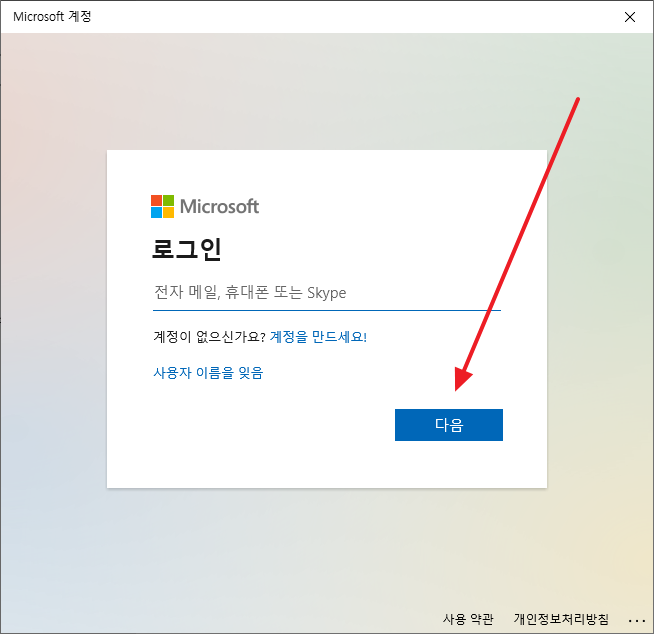Open the three-dots more options menu
The image size is (654, 634).
[637, 621]
